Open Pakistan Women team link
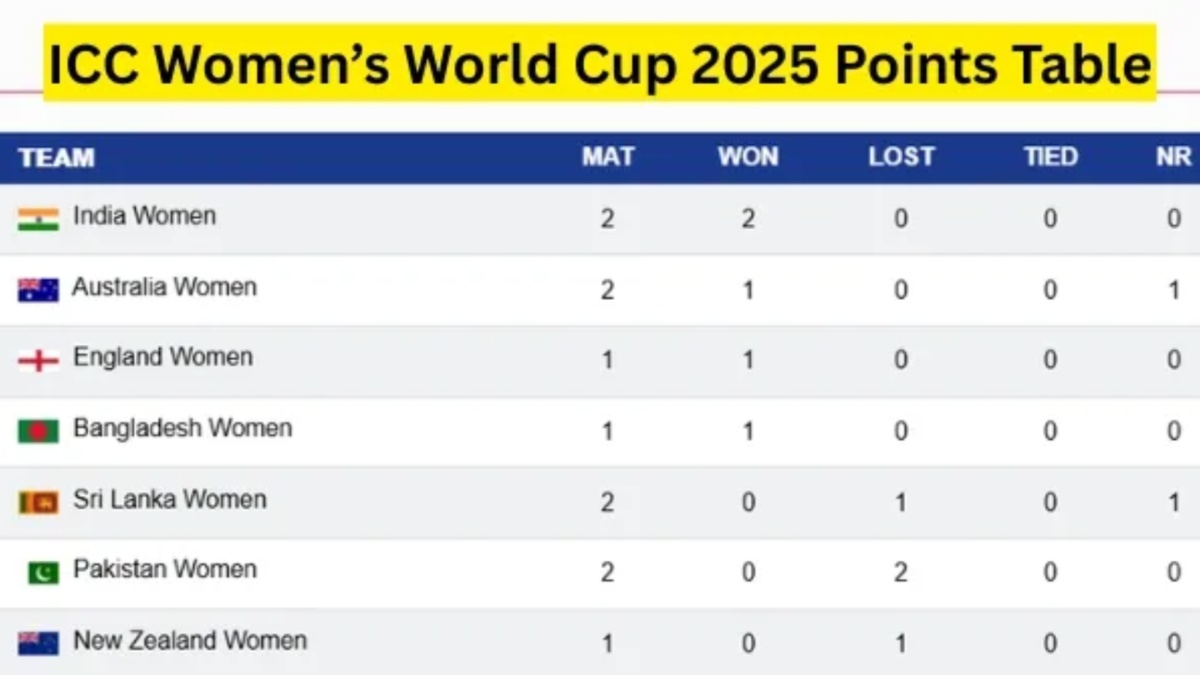The height and width of the screenshot is (675, 1200). tap(164, 570)
